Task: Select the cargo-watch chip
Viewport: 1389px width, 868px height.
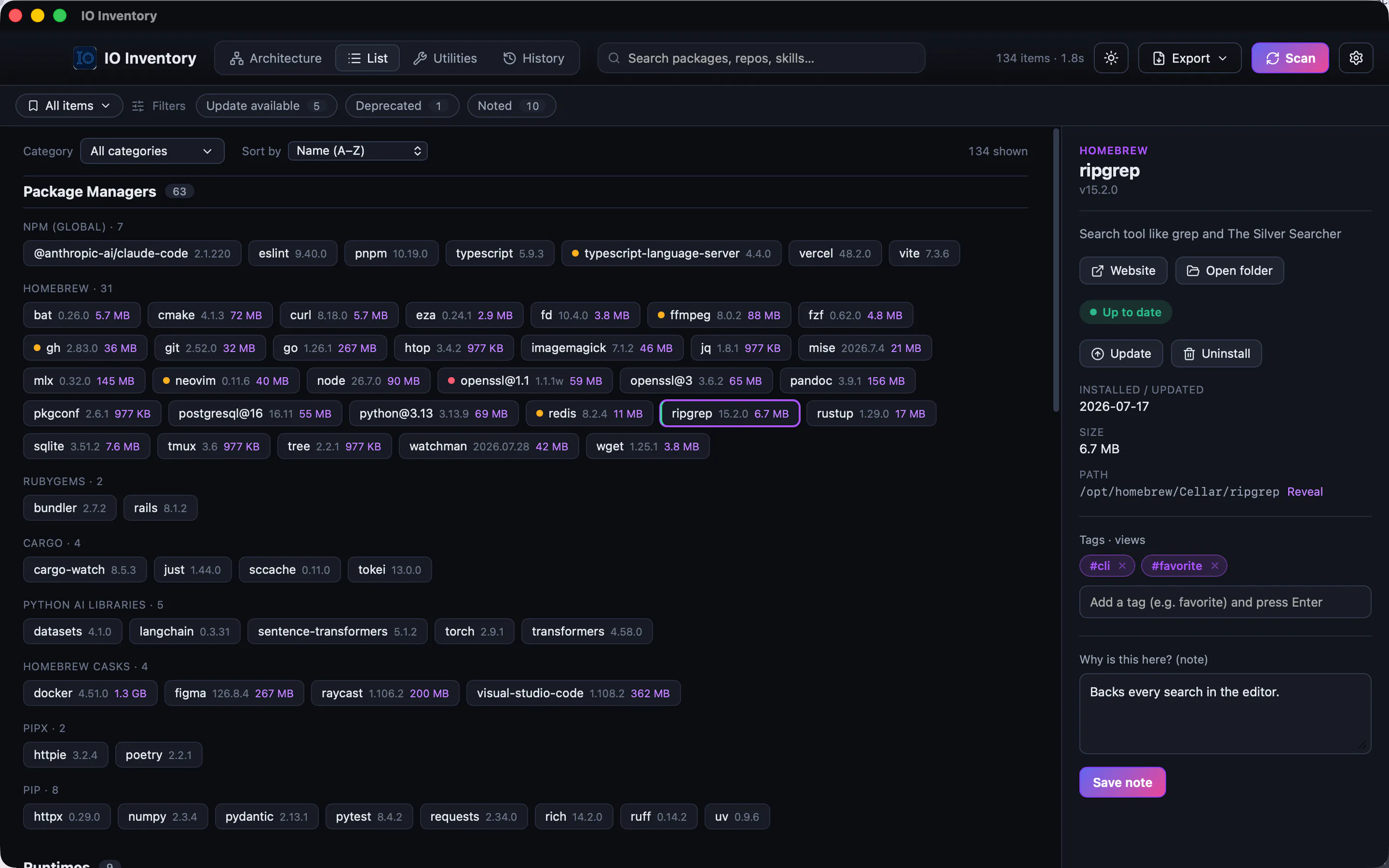Action: (85, 570)
